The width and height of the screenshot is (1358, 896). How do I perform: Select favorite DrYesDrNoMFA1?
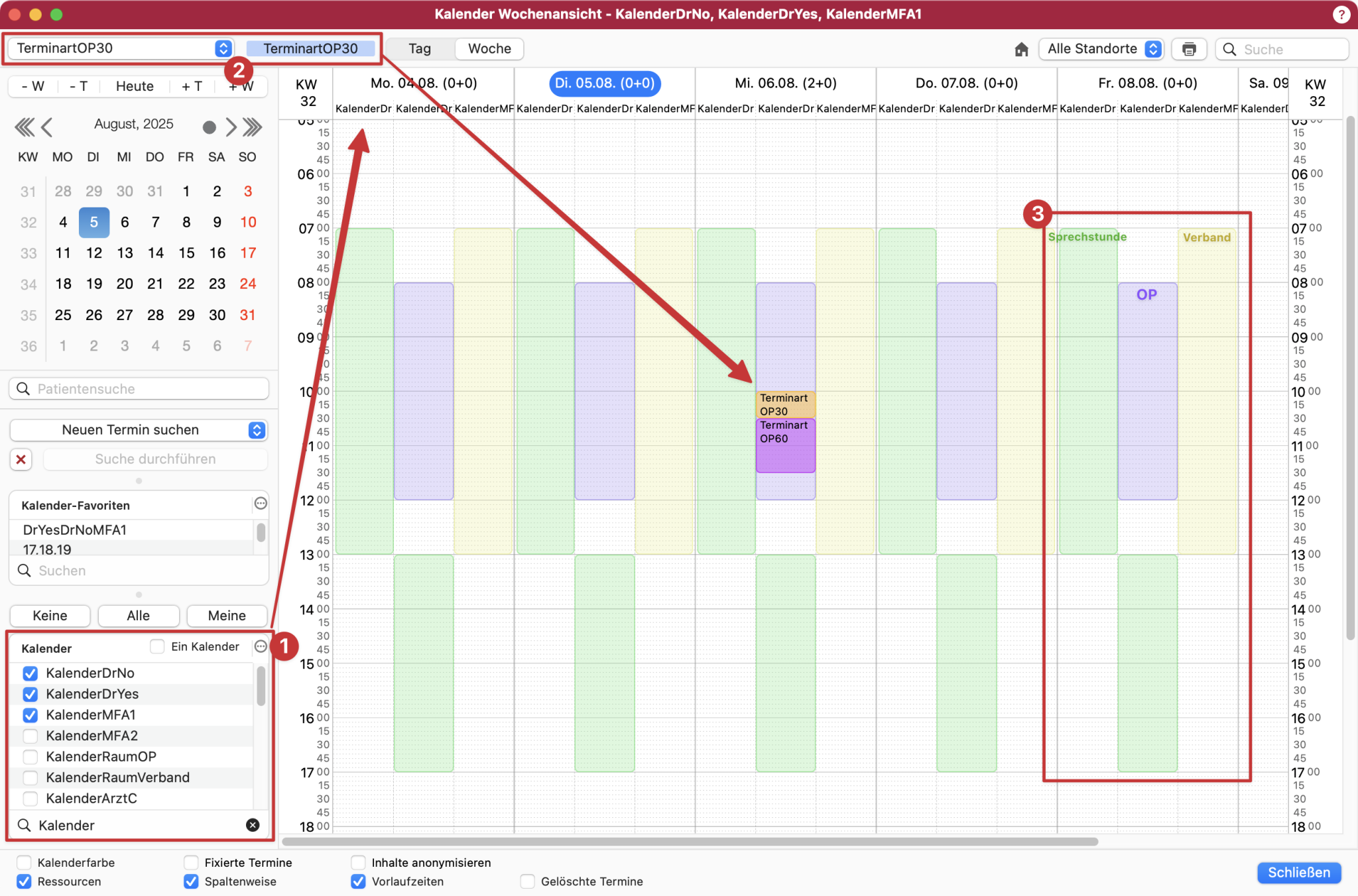[131, 530]
